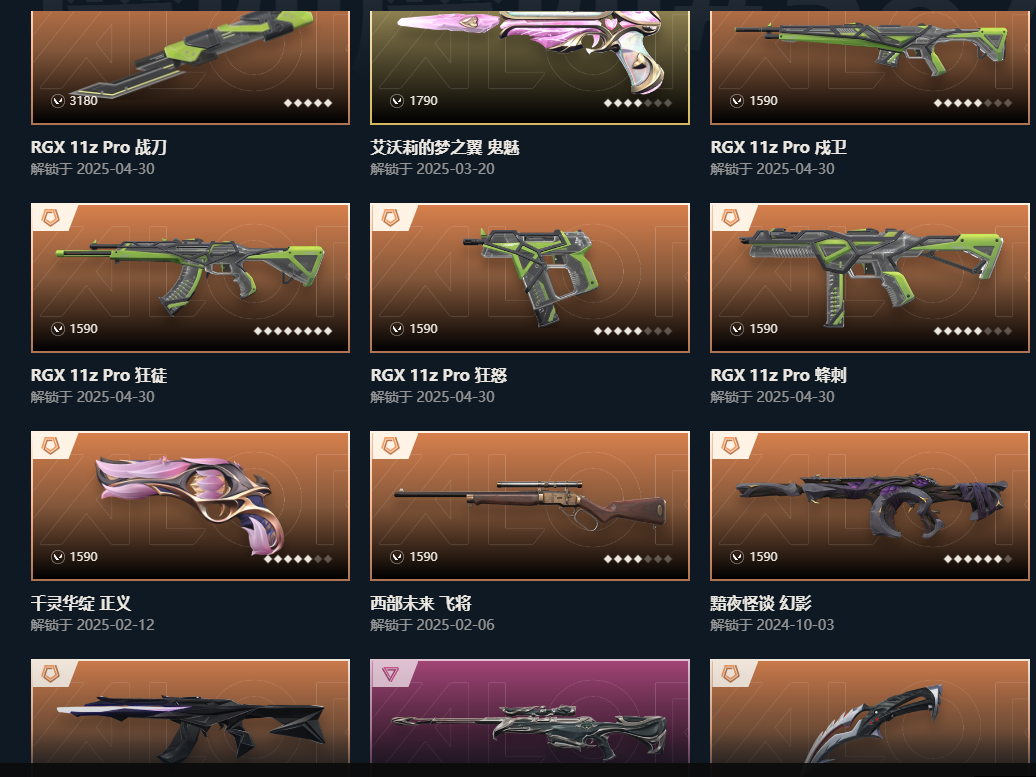This screenshot has height=777, width=1036.
Task: Open the RGX 11z Pro 戍卫 rifle thumbnail
Action: tap(870, 67)
